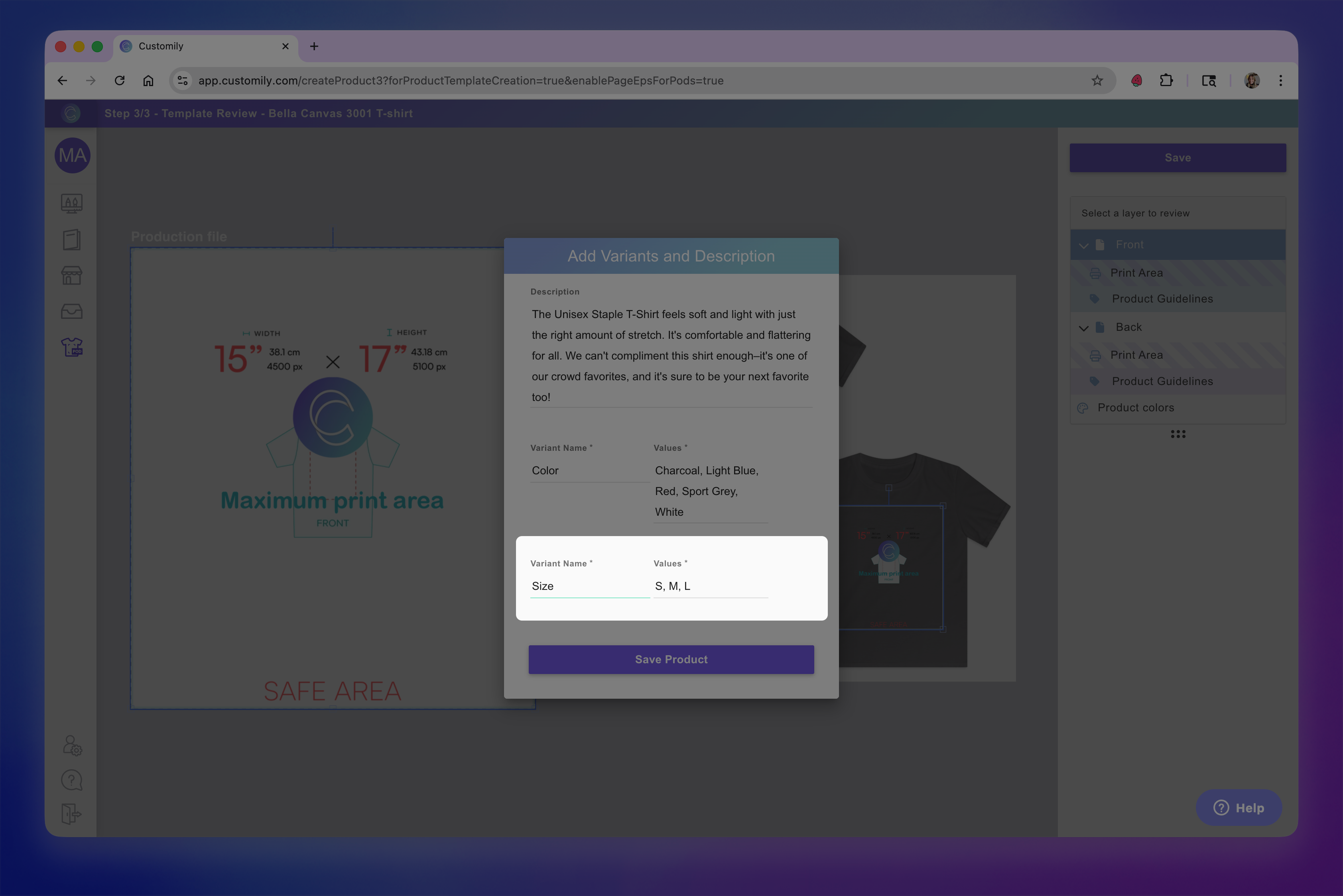This screenshot has height=896, width=1343.
Task: Click the inbox tray sidebar icon
Action: coord(71,311)
